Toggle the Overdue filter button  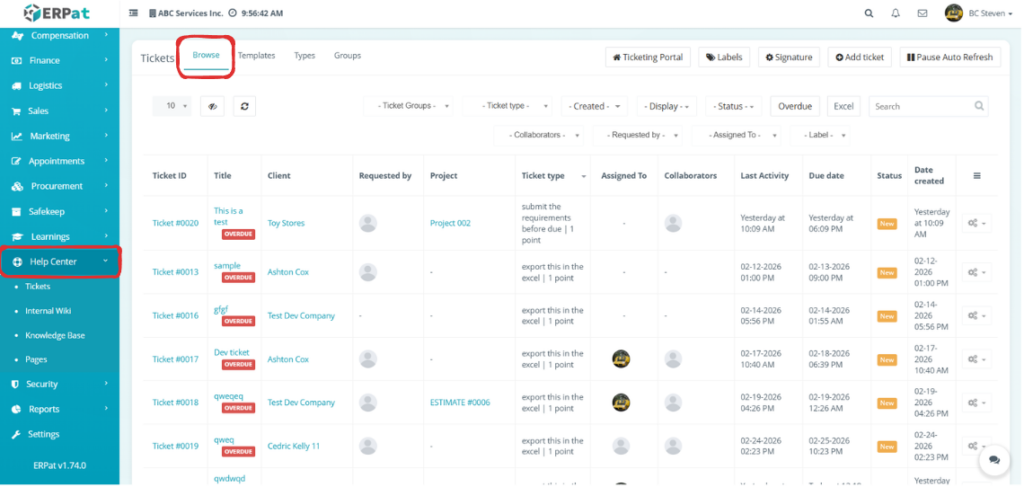[x=795, y=106]
